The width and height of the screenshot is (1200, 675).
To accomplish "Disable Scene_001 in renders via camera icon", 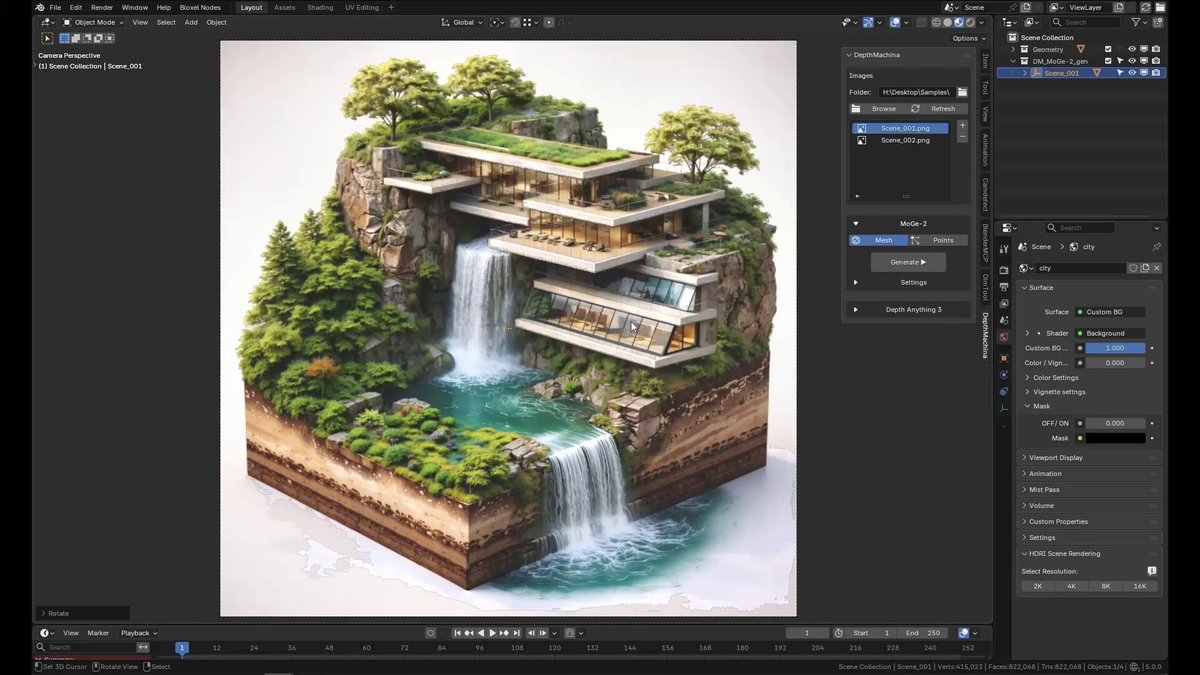I will point(1156,73).
